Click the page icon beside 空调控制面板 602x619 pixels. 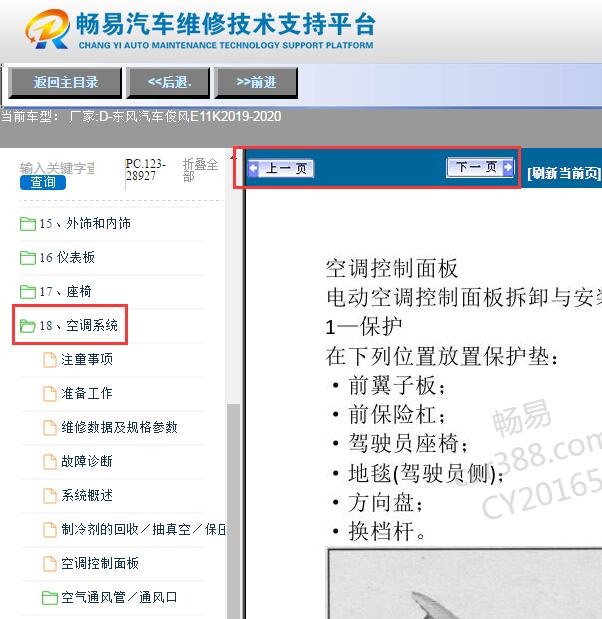[50, 563]
